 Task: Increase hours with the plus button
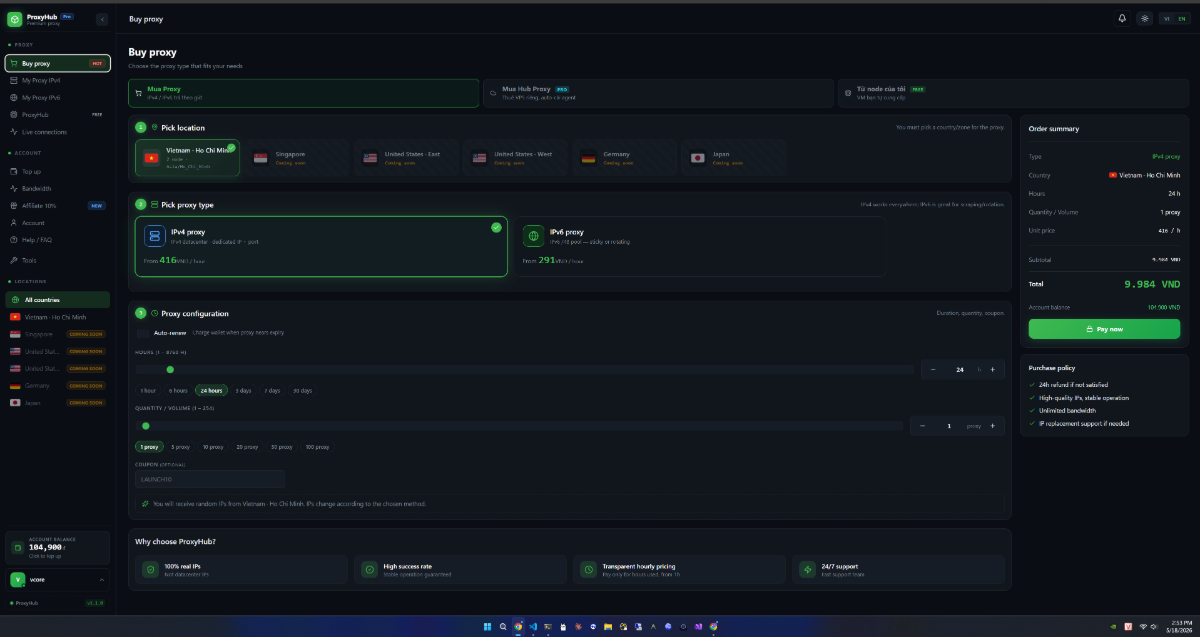[x=992, y=370]
